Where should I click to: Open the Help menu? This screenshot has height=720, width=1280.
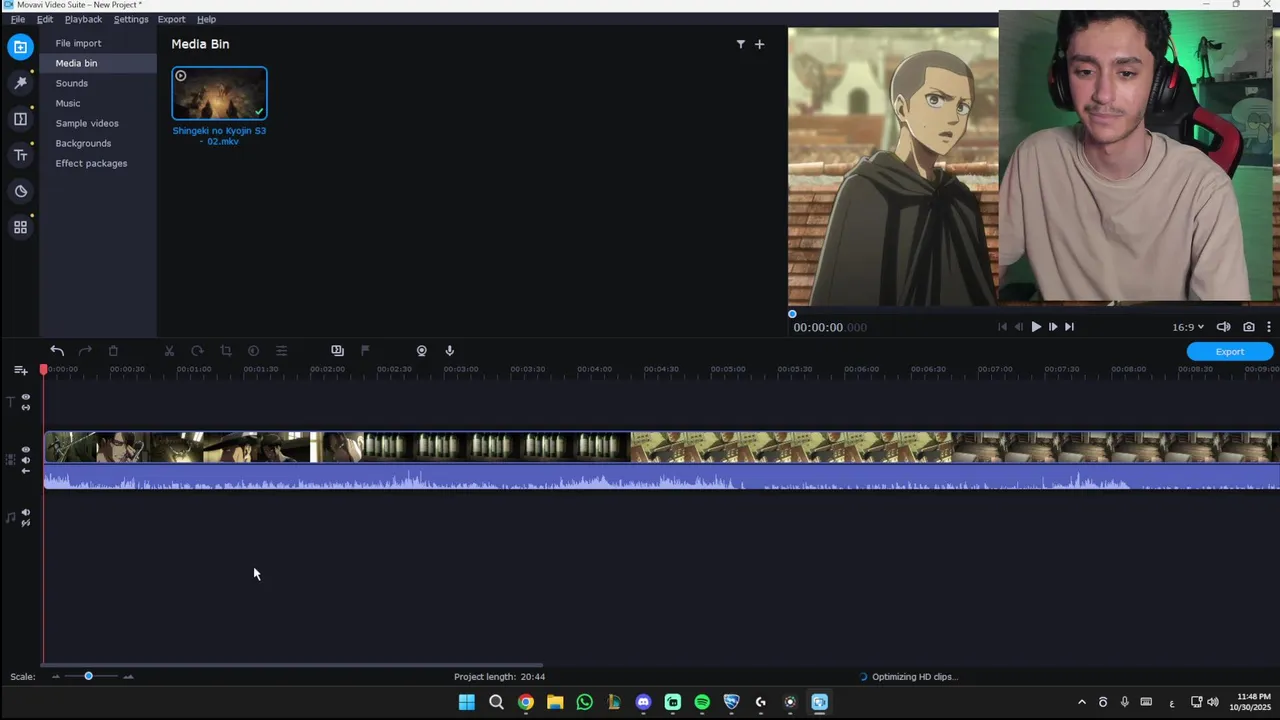pos(206,19)
